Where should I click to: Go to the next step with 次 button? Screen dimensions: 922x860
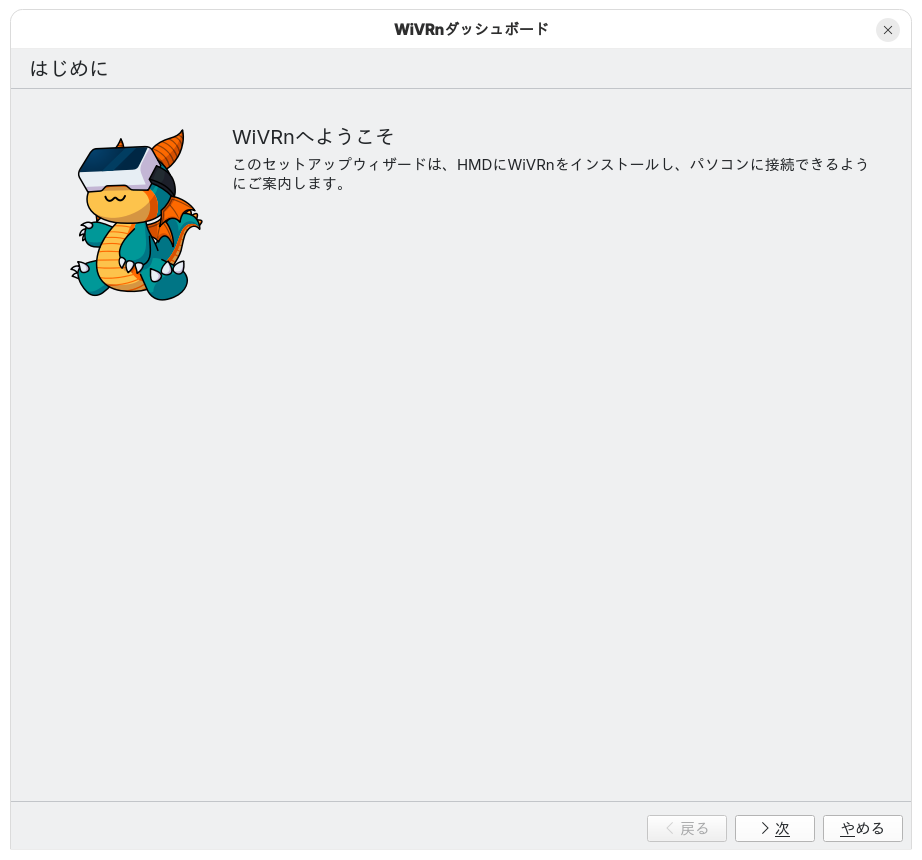pyautogui.click(x=774, y=828)
